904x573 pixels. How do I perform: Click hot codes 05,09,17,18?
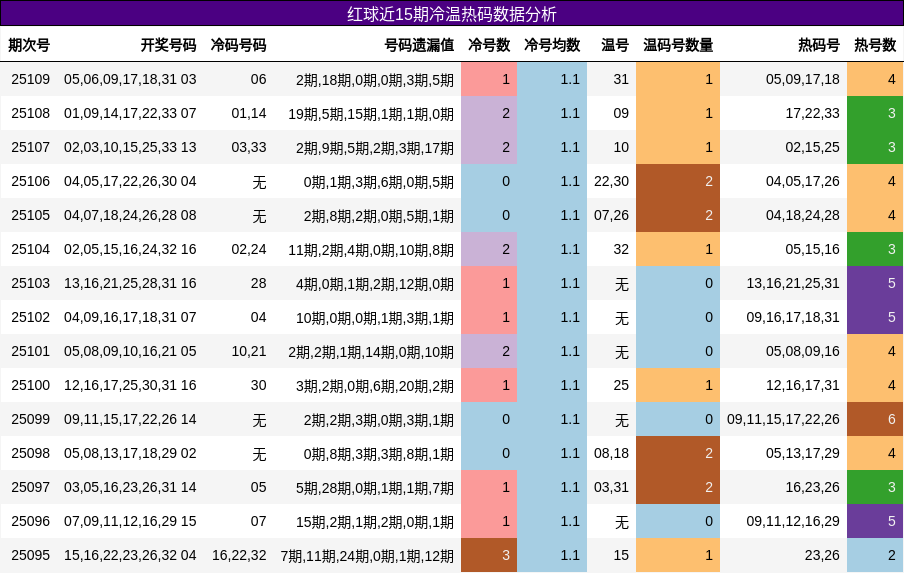tap(803, 79)
